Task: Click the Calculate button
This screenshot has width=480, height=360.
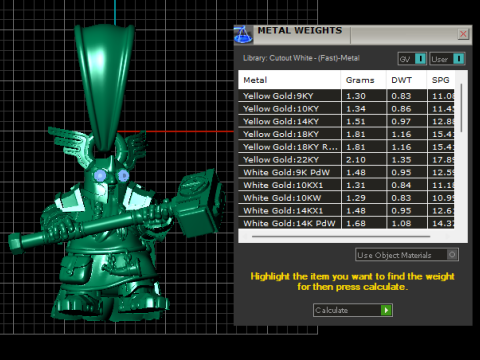Action: coord(353,310)
